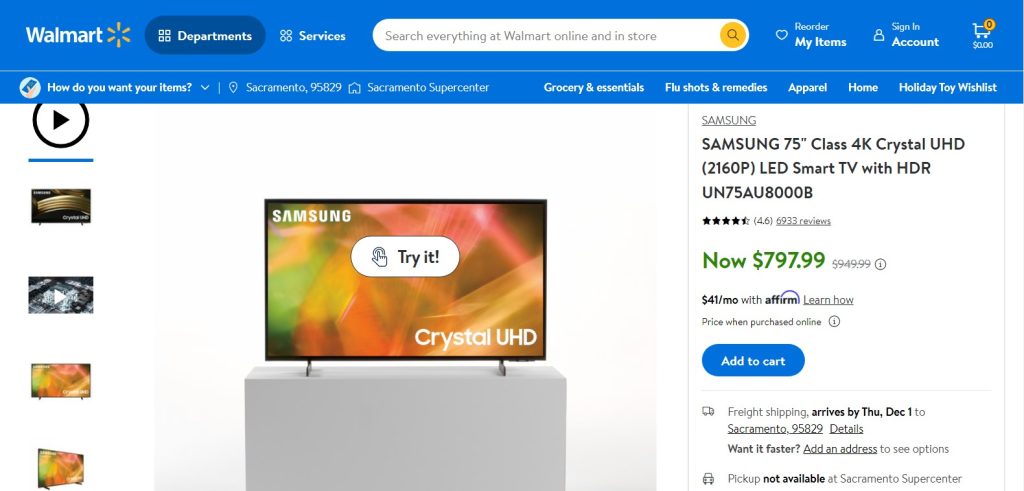Viewport: 1024px width, 491px height.
Task: Select Grocery & essentials nav item
Action: pos(594,87)
